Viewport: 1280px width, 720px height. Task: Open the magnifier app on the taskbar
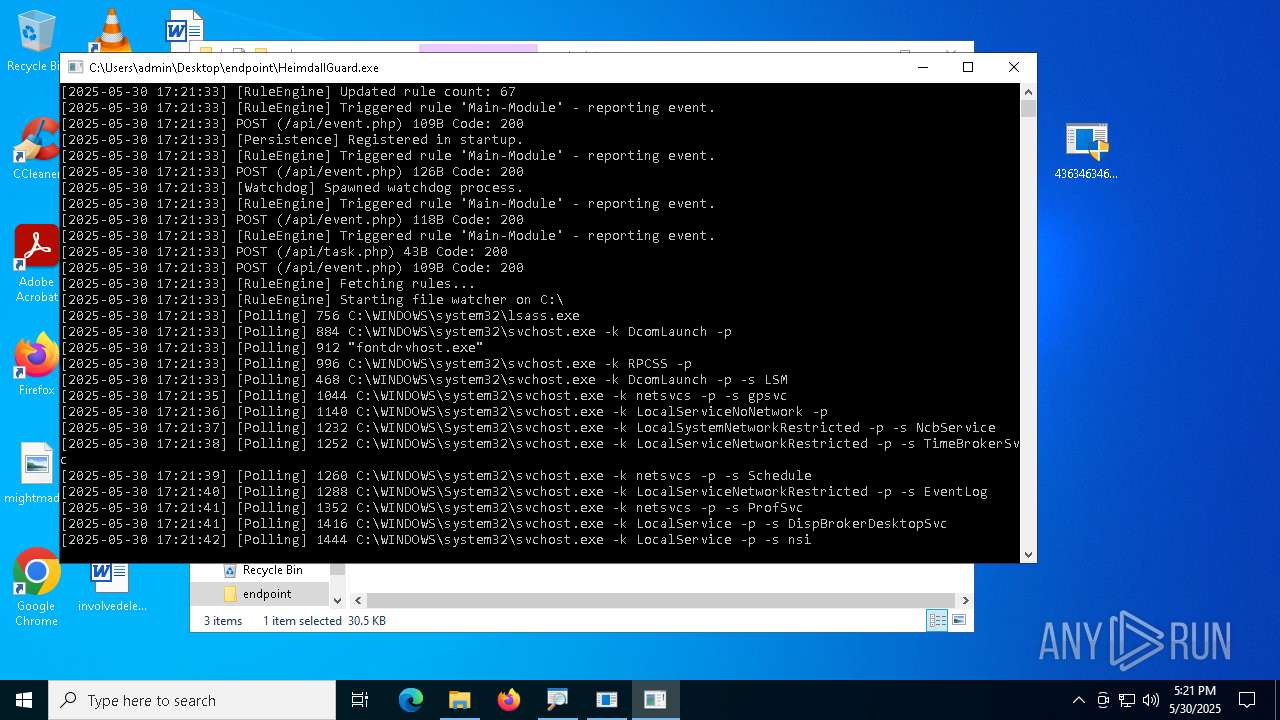(x=557, y=700)
